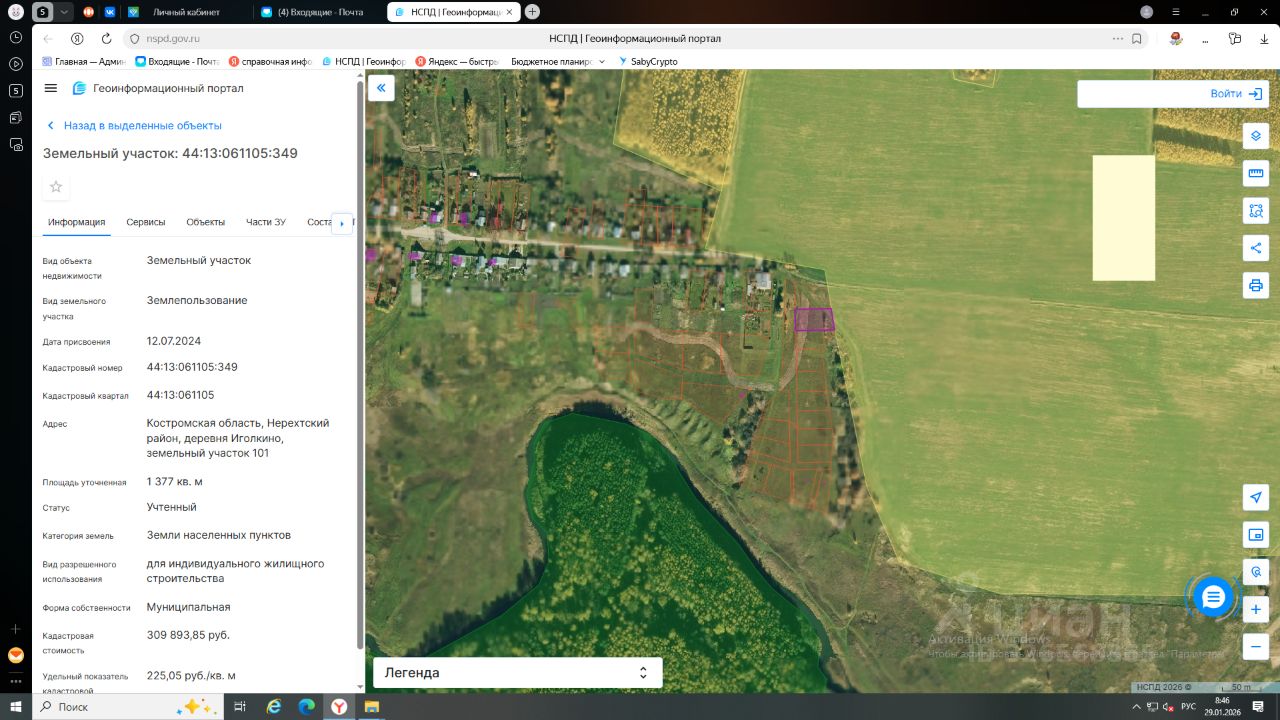Viewport: 1280px width, 720px height.
Task: Show hidden tray icons arrow
Action: [x=1137, y=707]
